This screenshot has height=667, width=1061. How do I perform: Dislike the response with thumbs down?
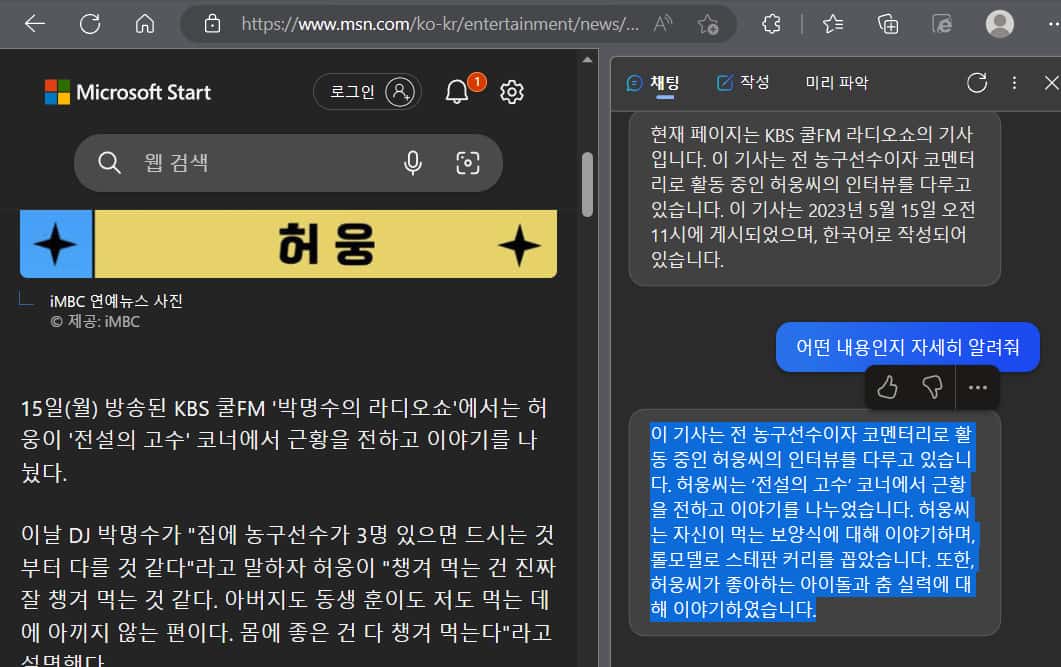932,388
